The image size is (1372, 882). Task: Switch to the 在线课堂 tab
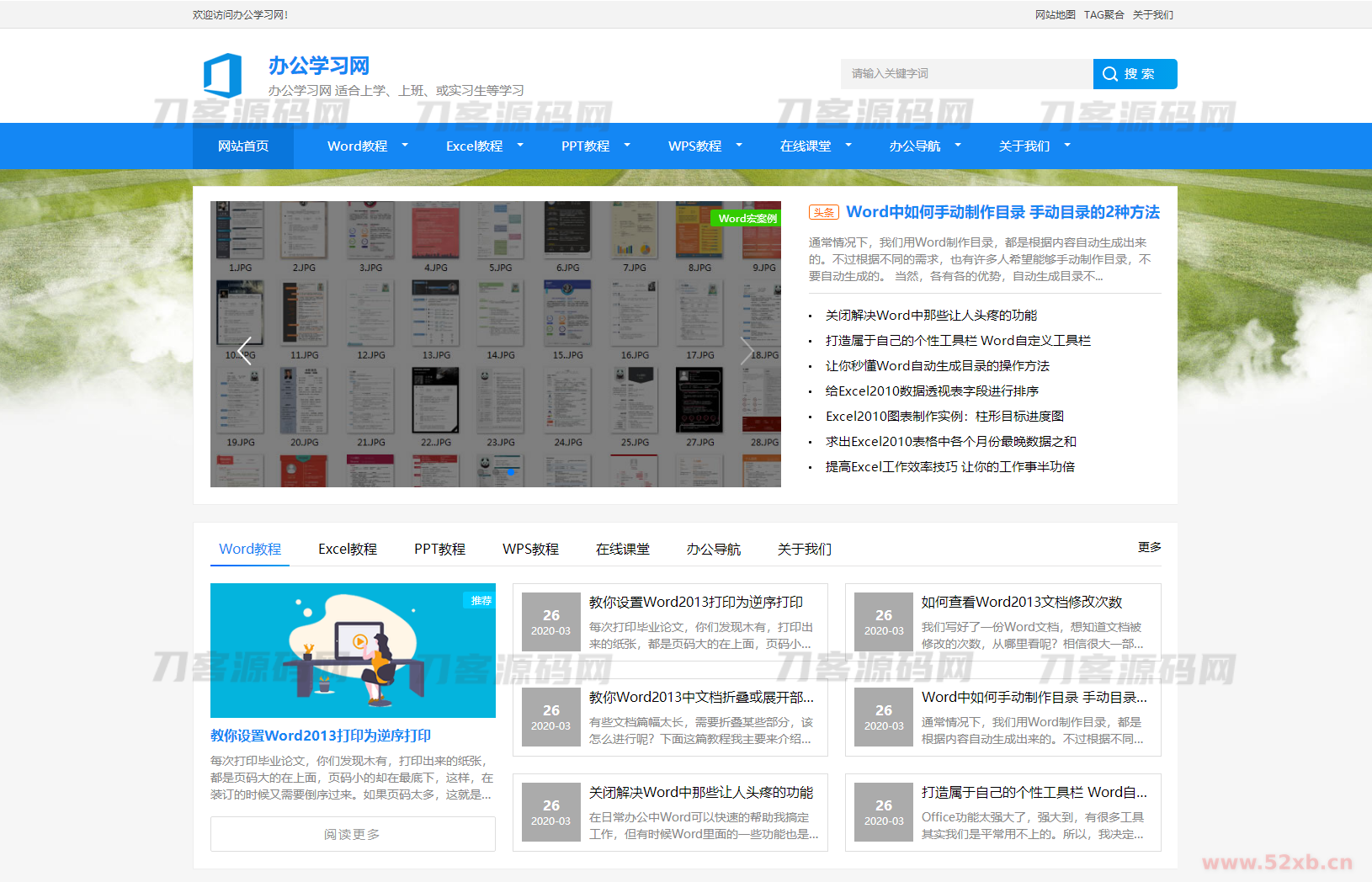click(x=622, y=549)
